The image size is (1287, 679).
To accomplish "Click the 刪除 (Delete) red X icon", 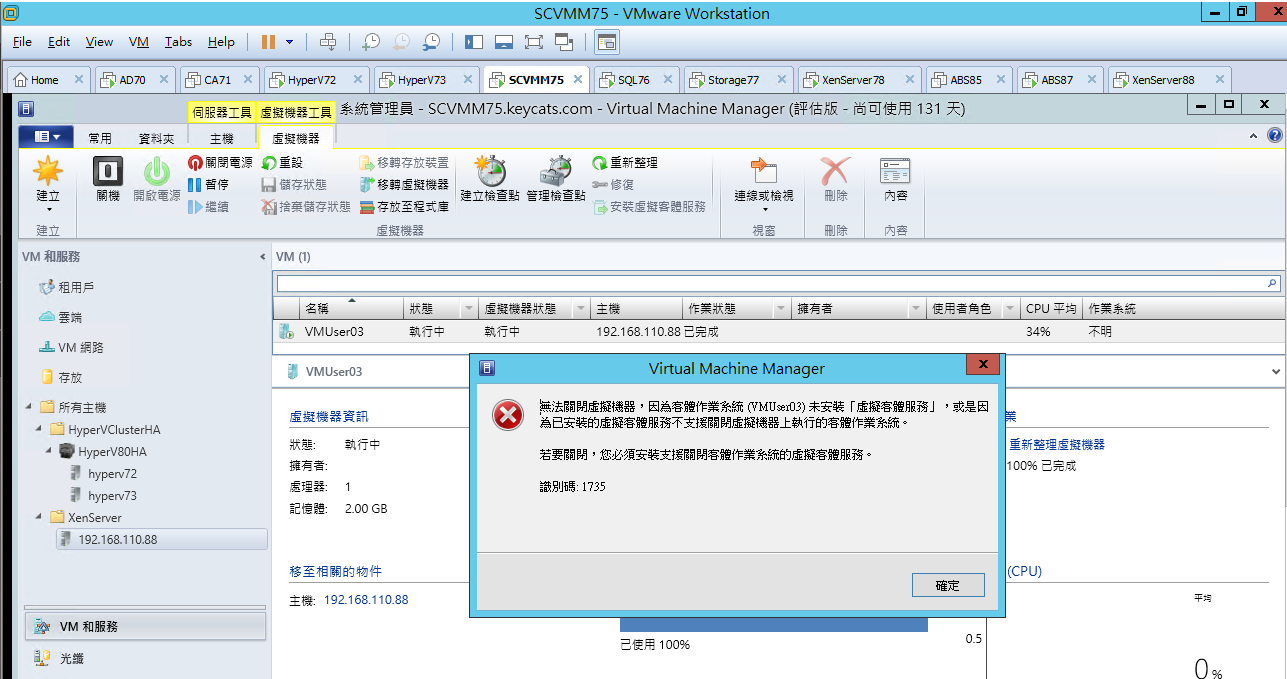I will tap(835, 171).
